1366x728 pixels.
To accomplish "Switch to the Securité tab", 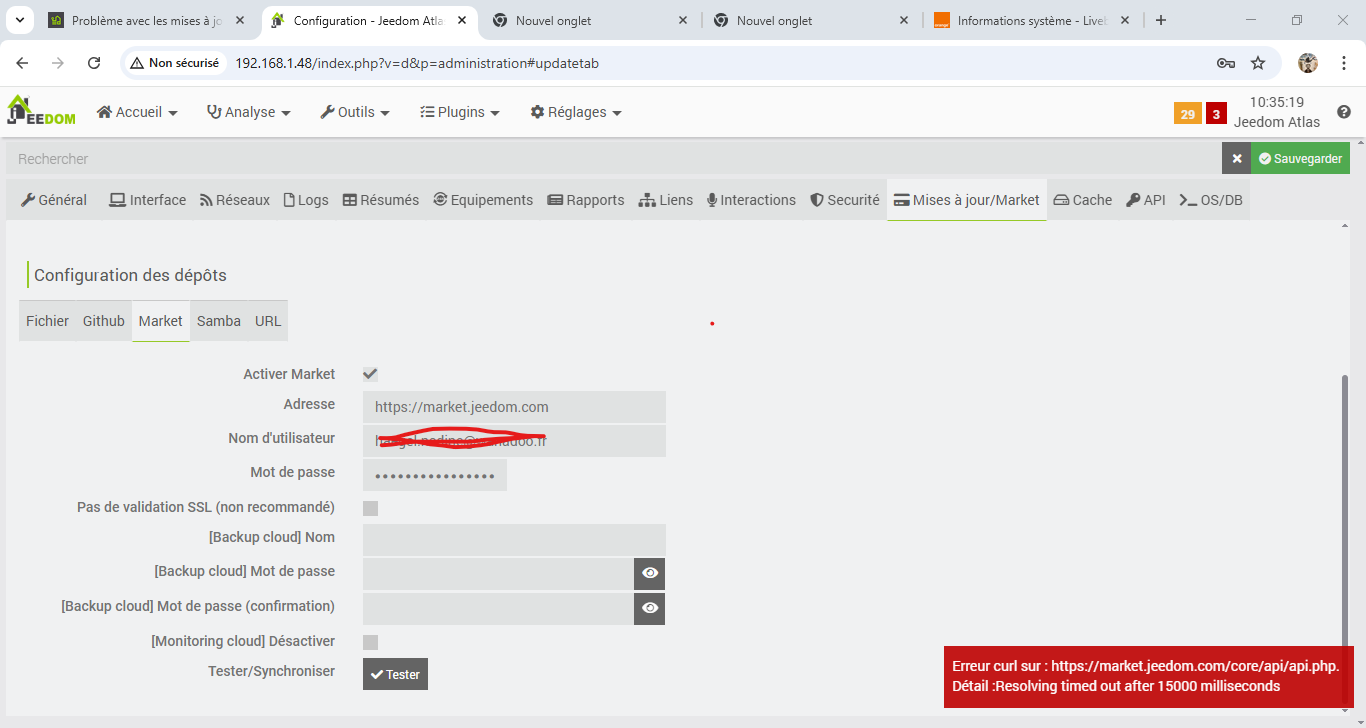I will (845, 200).
